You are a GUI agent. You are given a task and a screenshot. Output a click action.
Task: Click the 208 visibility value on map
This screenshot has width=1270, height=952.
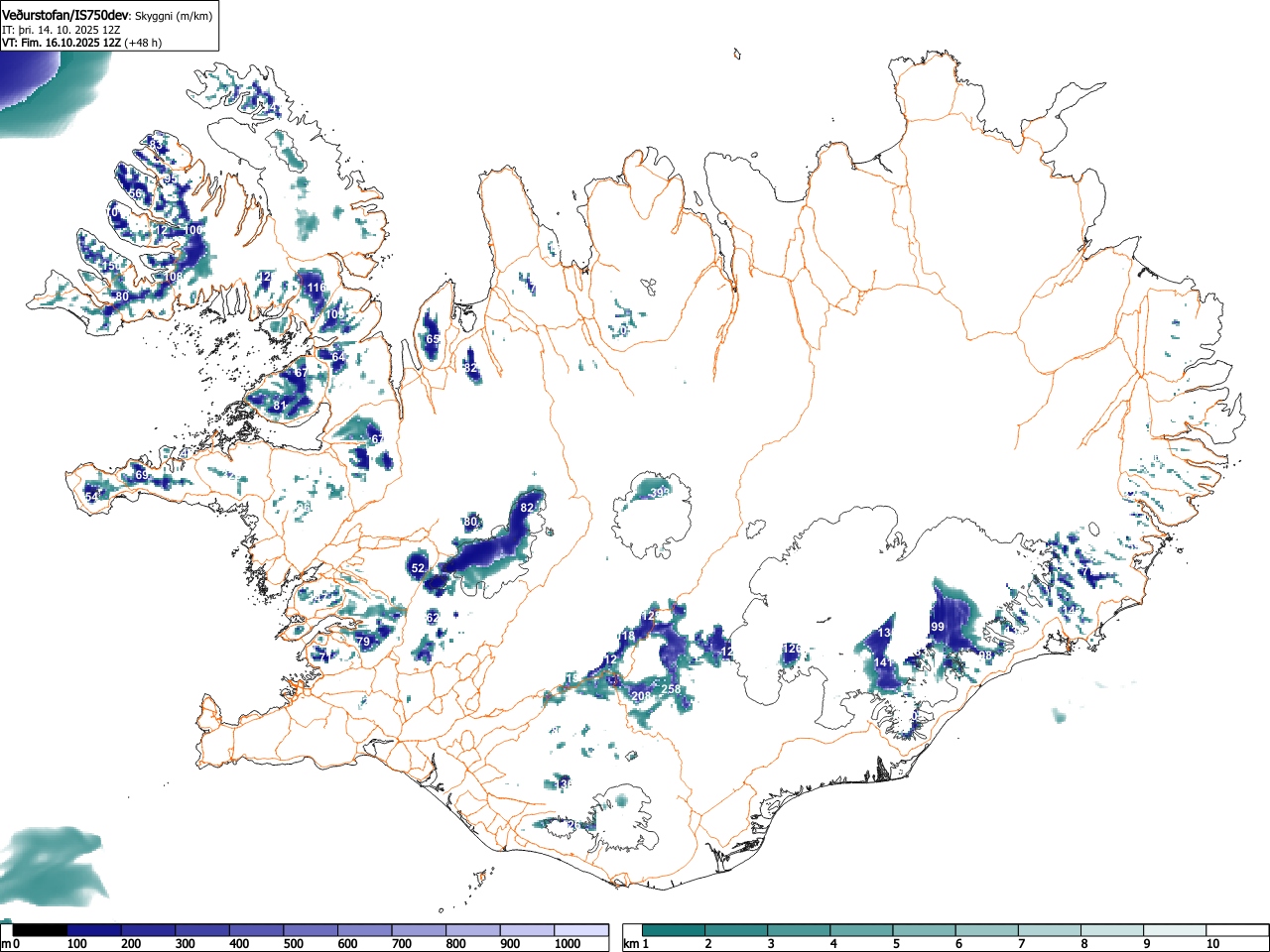(641, 696)
